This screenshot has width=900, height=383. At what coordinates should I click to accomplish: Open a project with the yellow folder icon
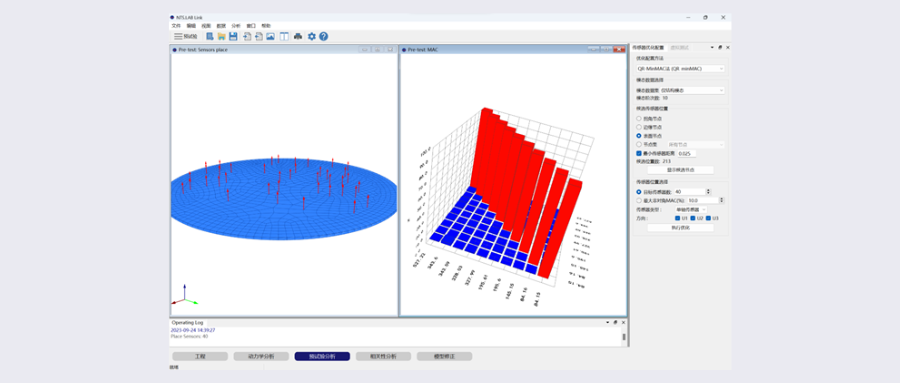222,36
